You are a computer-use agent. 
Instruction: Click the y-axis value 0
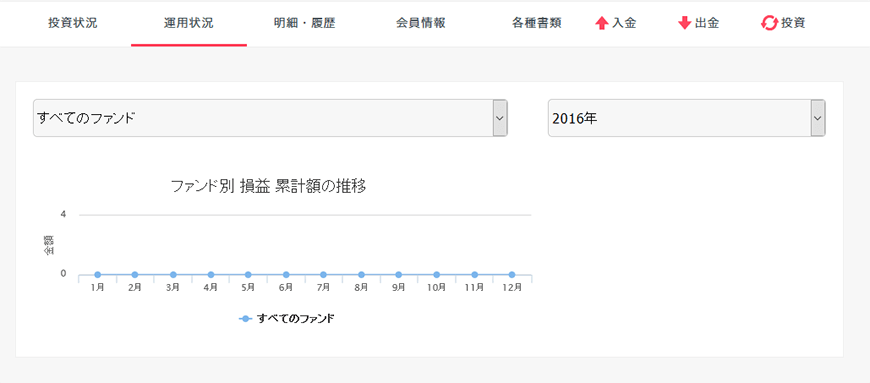(63, 273)
